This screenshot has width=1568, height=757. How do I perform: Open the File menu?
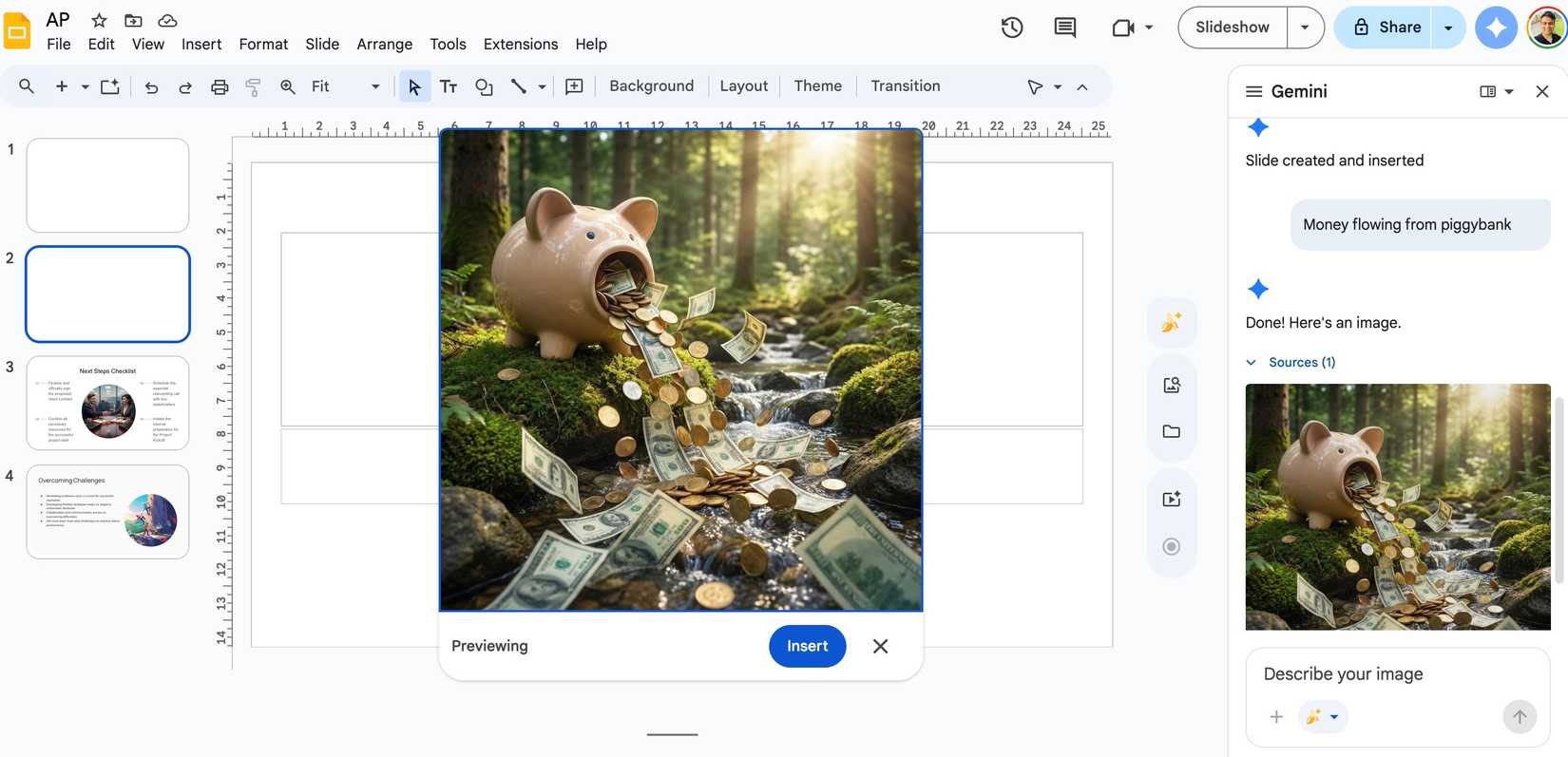coord(59,44)
